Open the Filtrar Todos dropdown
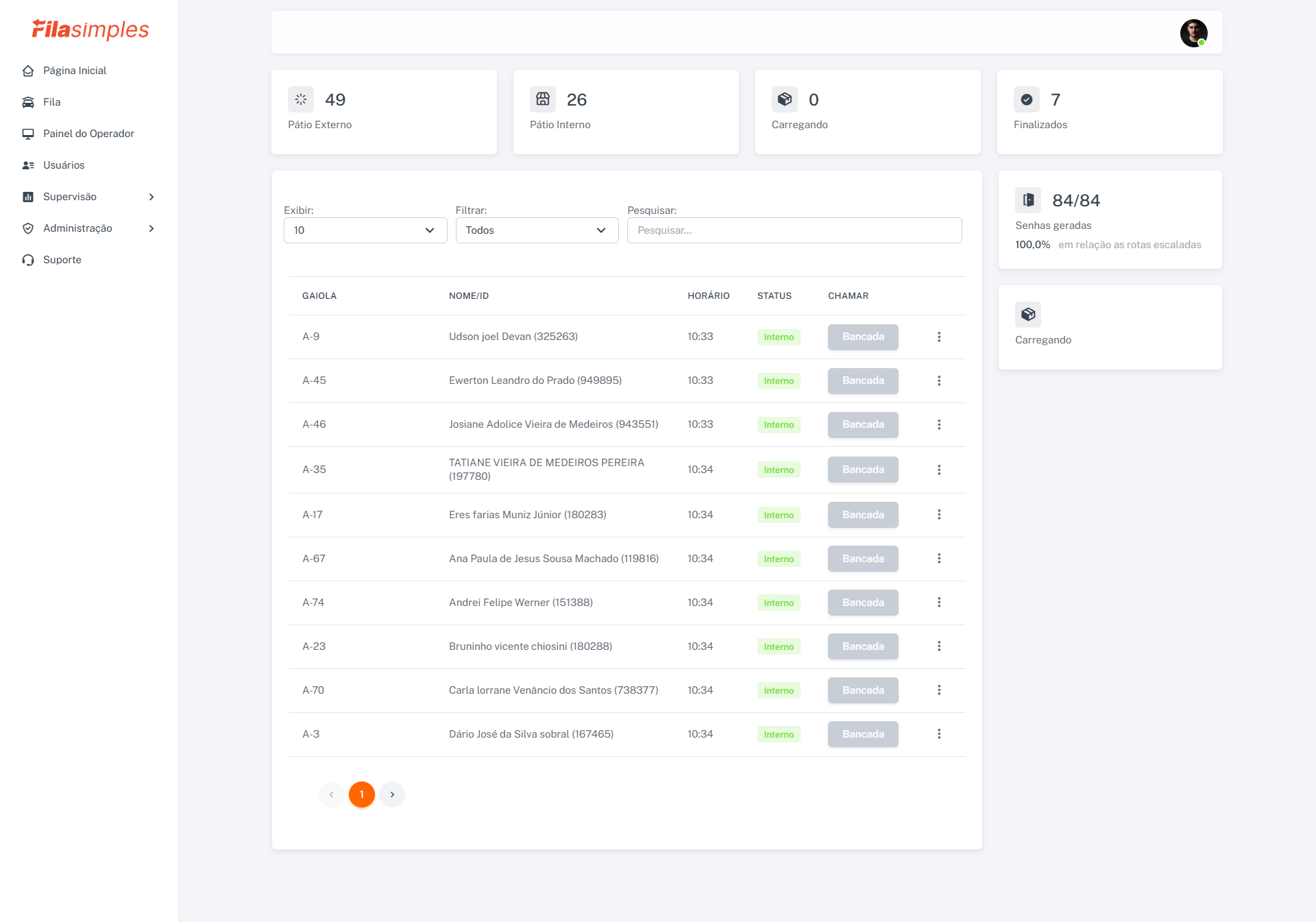 537,230
